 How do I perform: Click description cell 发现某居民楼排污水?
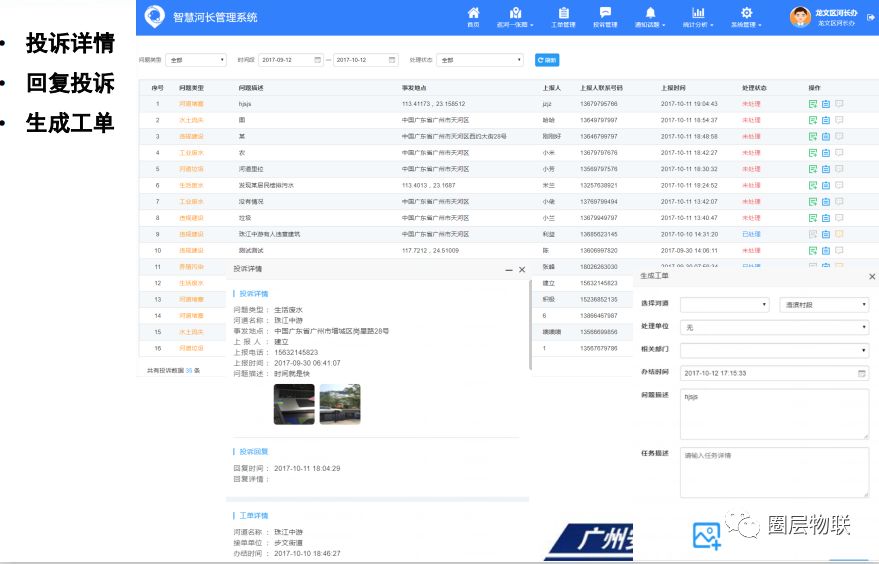pyautogui.click(x=266, y=185)
